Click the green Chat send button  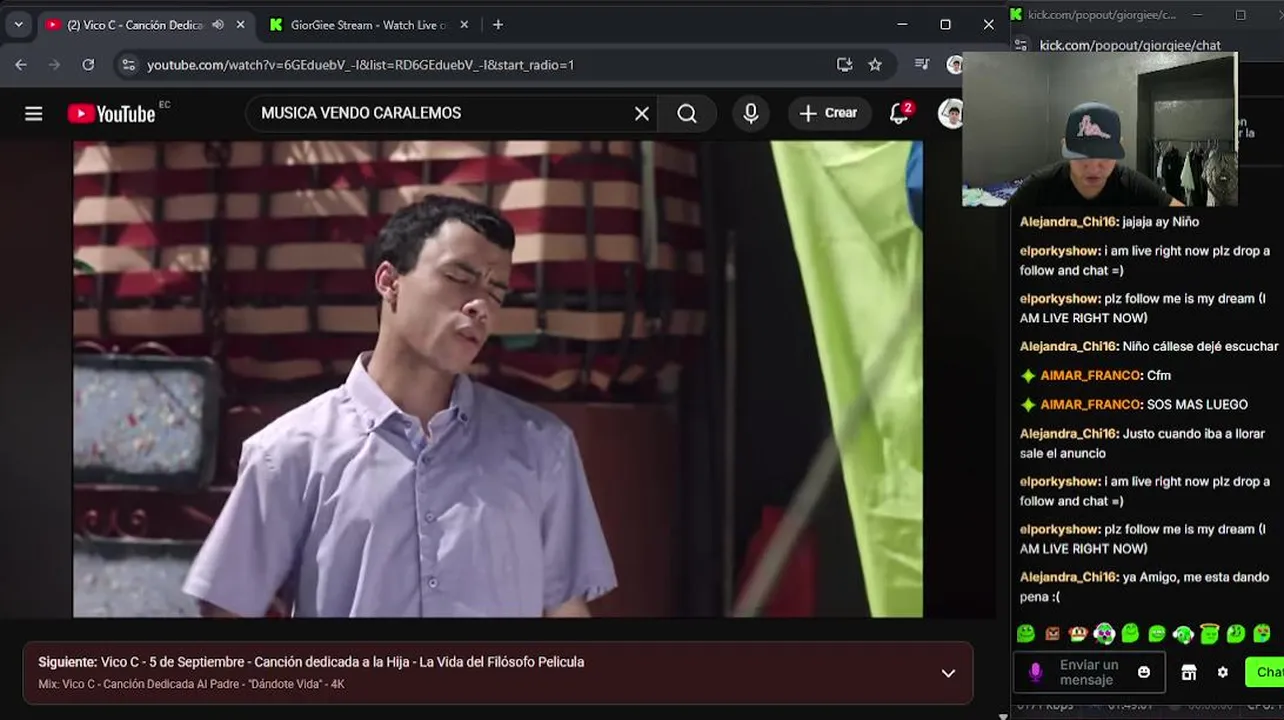pos(1265,673)
